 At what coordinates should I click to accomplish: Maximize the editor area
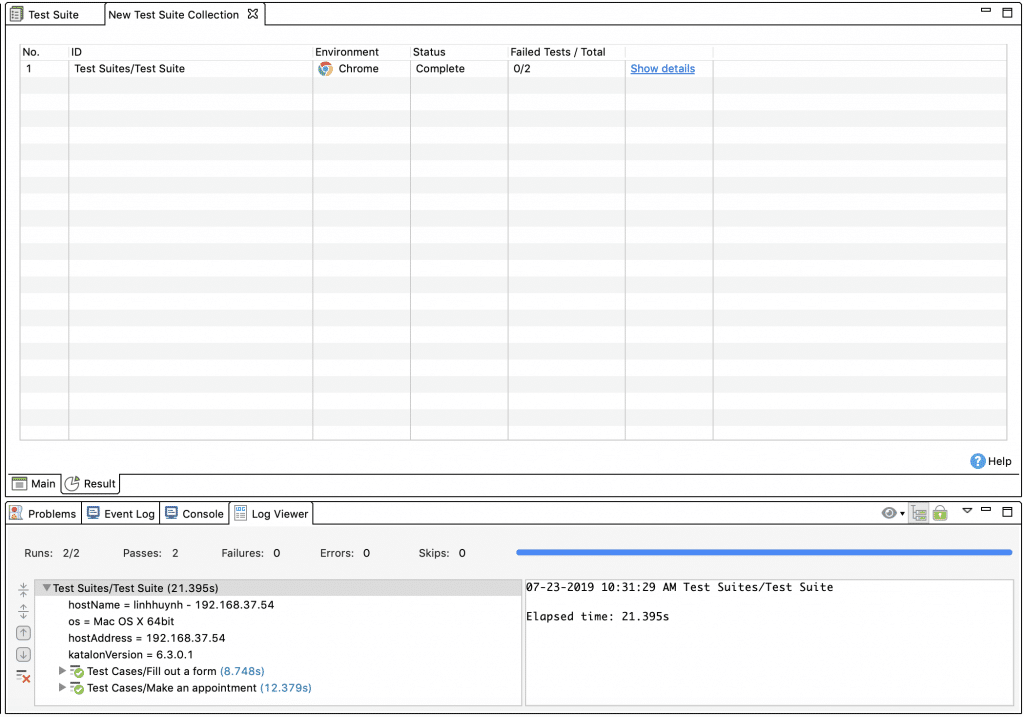pos(1007,12)
